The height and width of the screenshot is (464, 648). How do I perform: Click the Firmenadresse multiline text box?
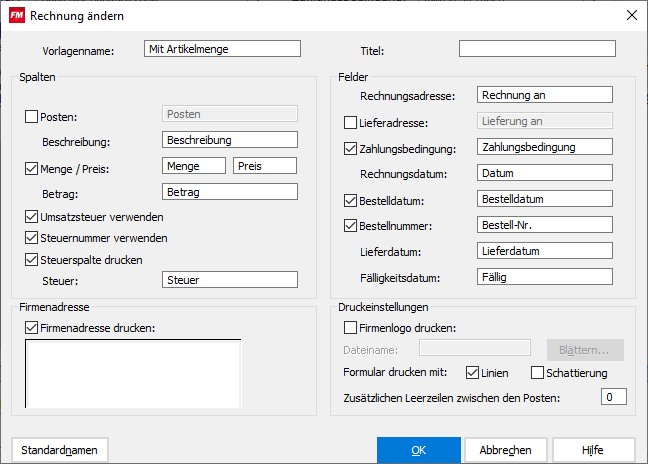click(x=132, y=372)
